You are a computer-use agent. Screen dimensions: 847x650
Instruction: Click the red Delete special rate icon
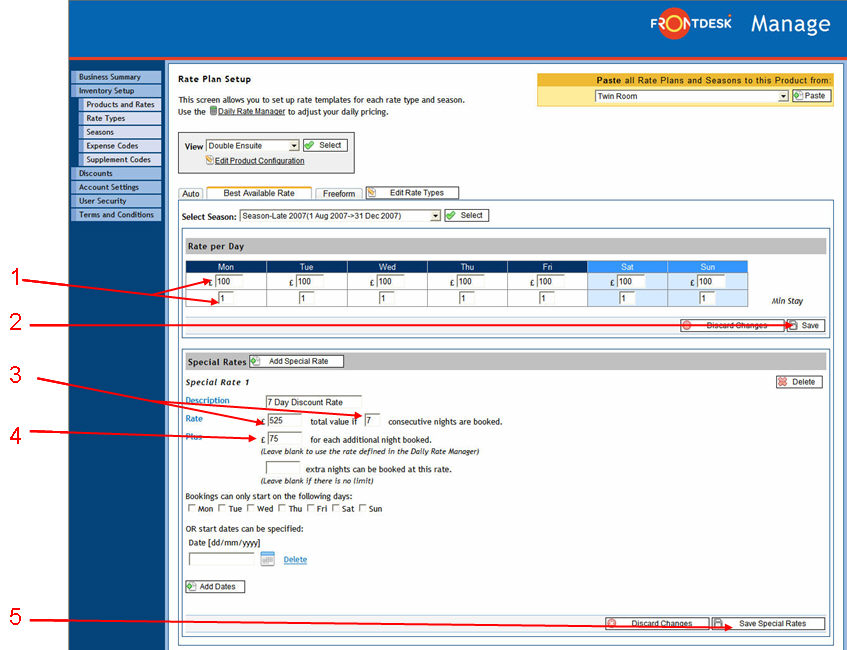pos(783,382)
